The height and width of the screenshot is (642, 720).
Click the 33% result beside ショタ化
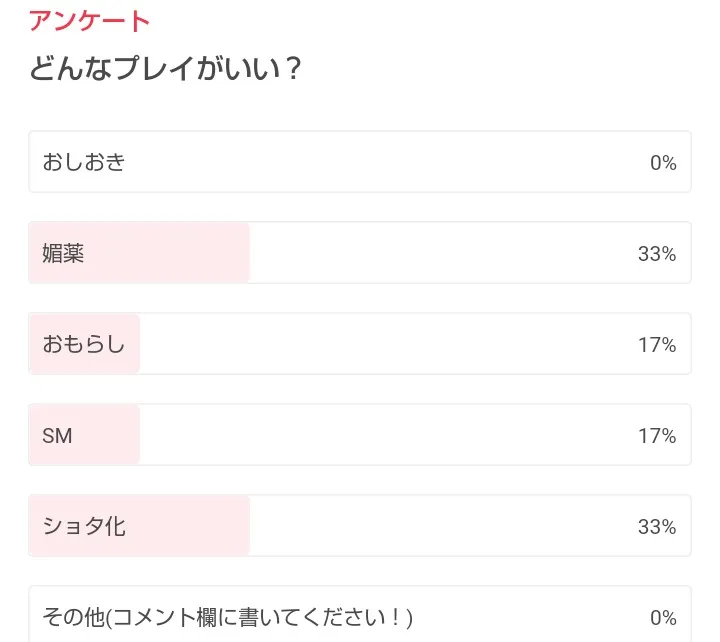click(657, 527)
